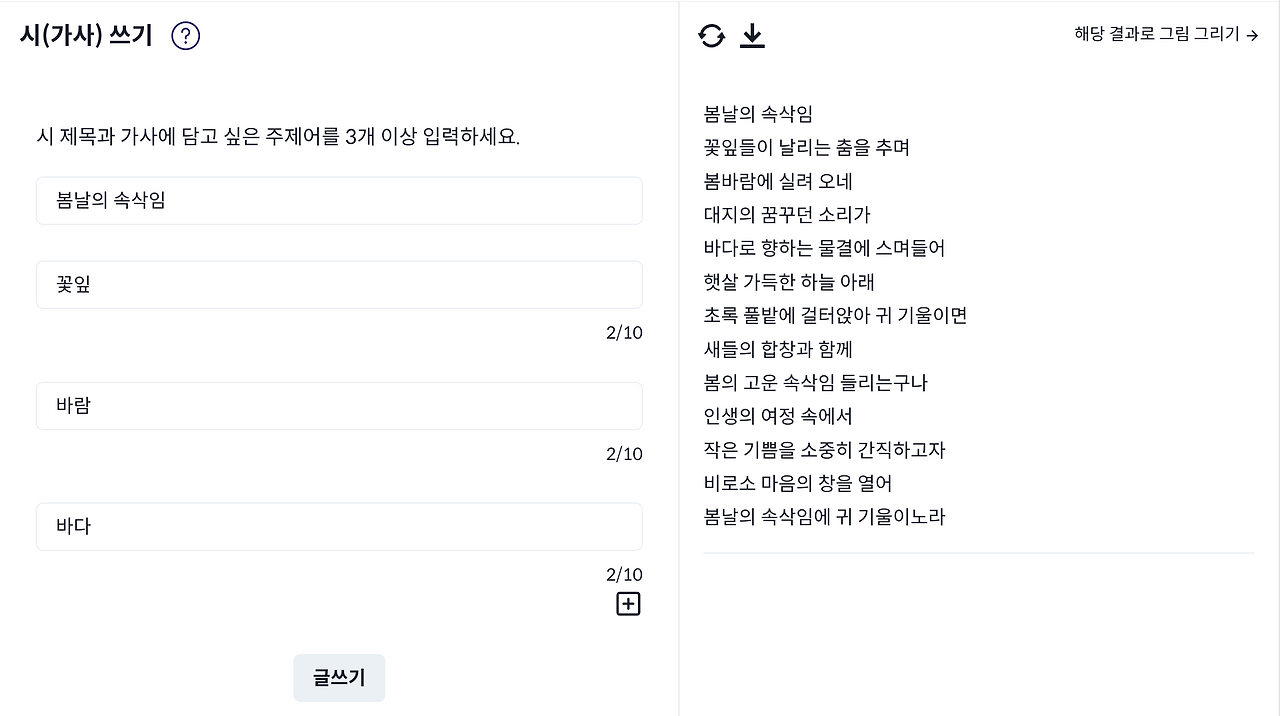
Task: Click the first poem line 봄날의 속삭임
Action: [x=757, y=114]
